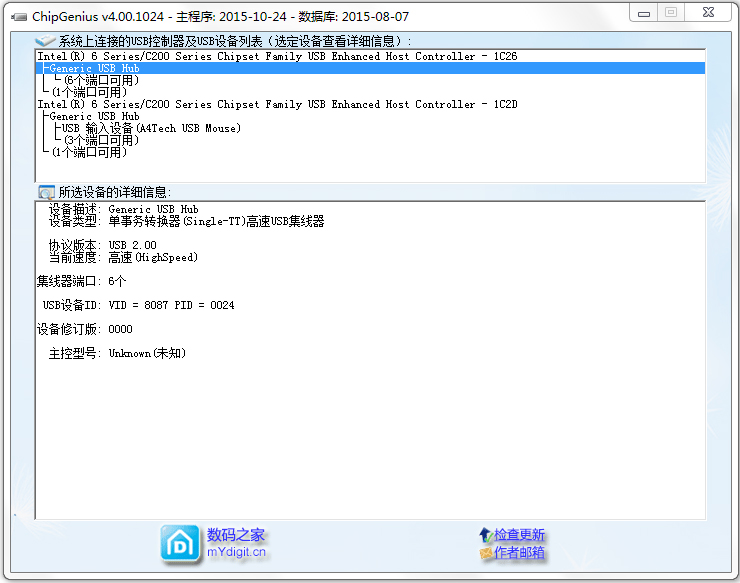Click the 设备描述: Generic USB Hub line
The image size is (740, 583).
tap(123, 209)
